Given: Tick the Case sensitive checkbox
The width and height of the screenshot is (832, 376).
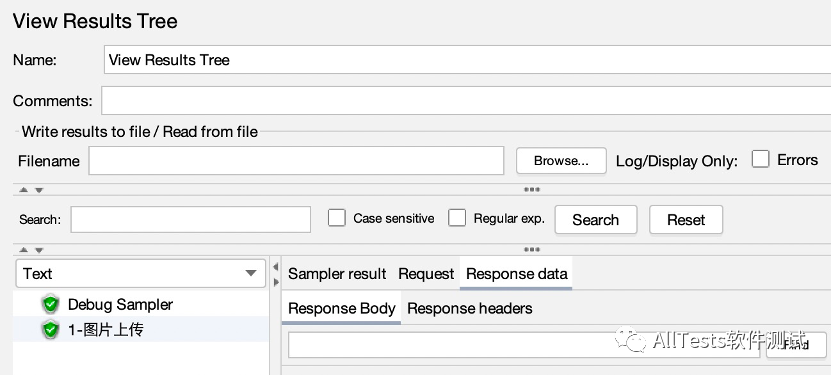Looking at the screenshot, I should click(x=336, y=218).
